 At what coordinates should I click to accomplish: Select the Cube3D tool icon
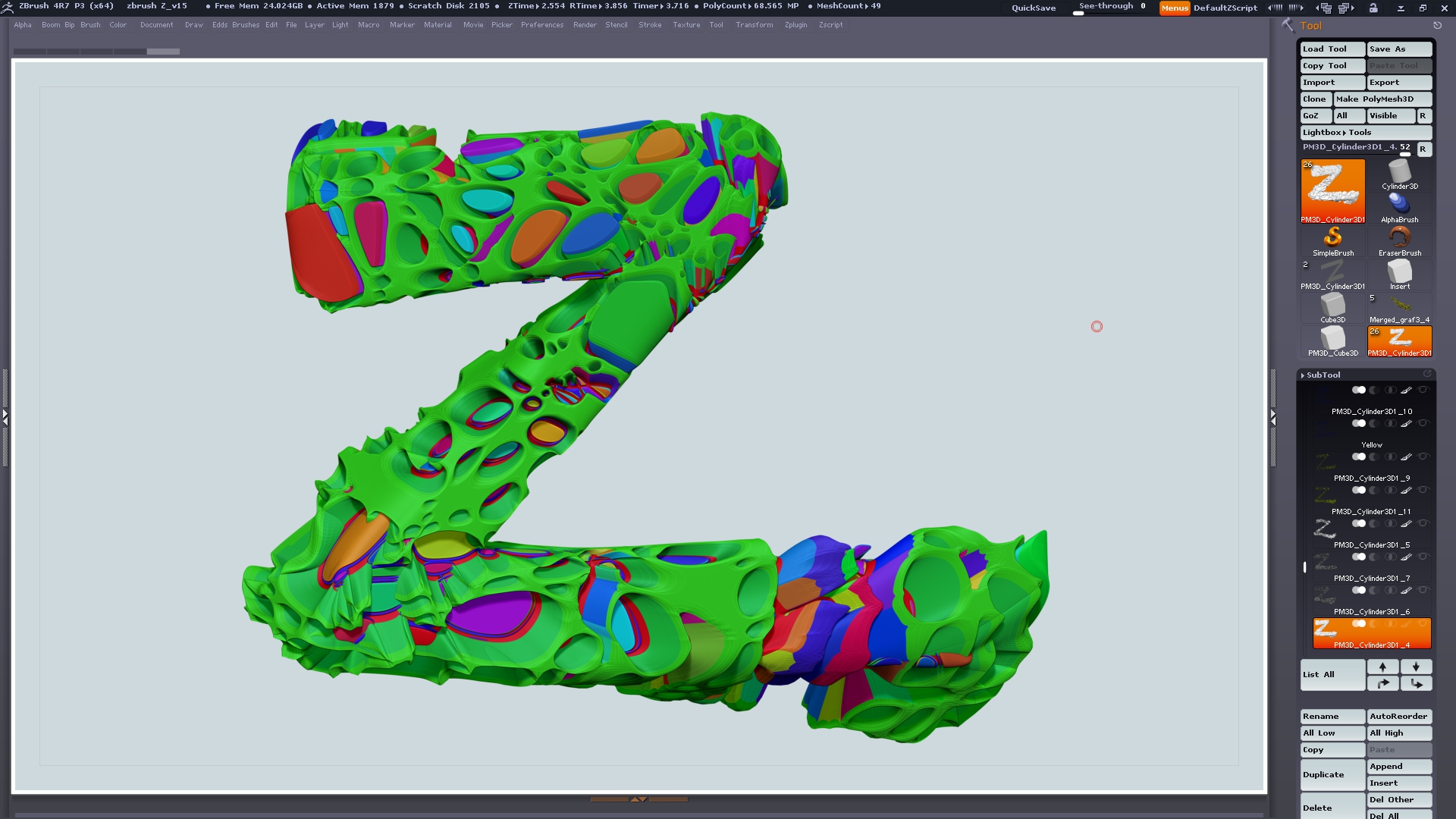[1332, 306]
